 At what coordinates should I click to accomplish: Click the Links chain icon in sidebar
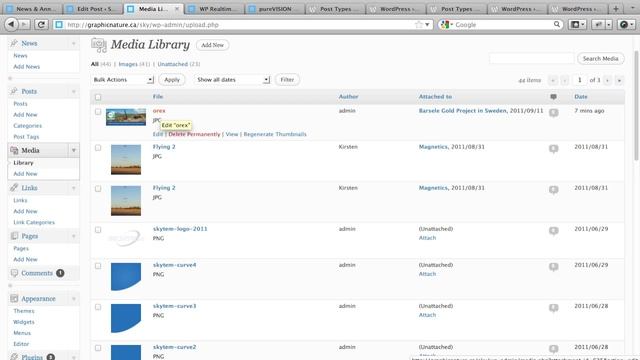14,188
